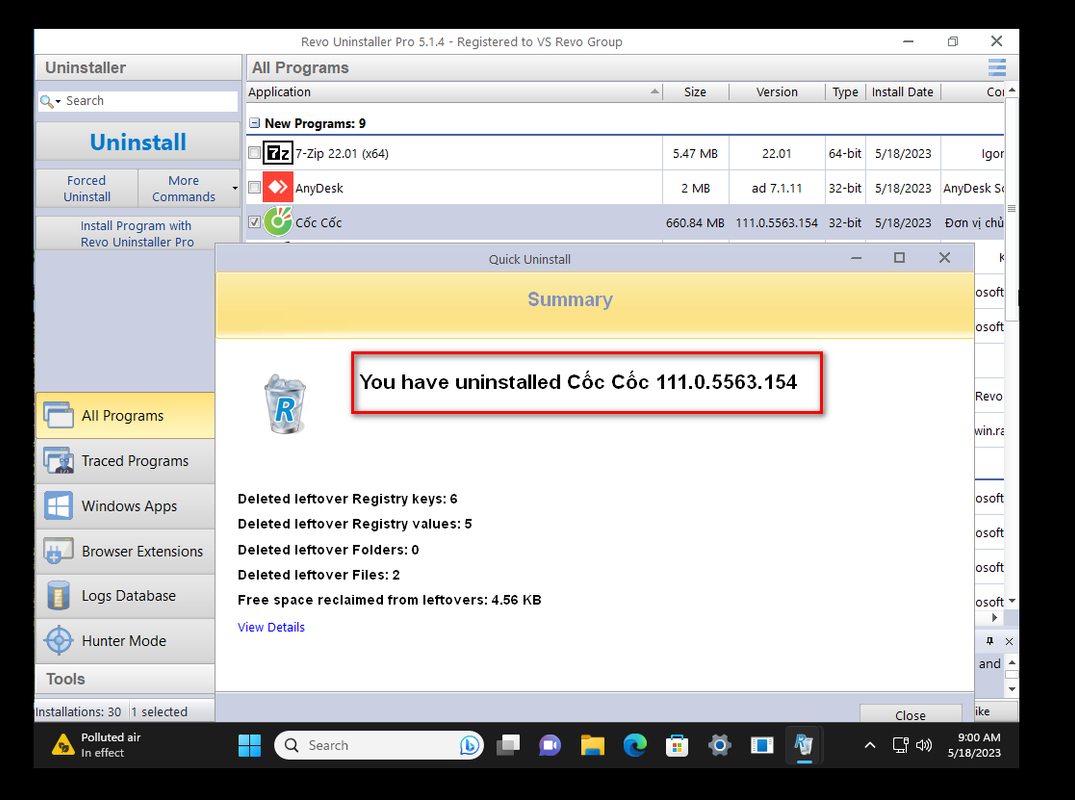Image resolution: width=1075 pixels, height=800 pixels.
Task: Sort by Install Date column
Action: [x=902, y=92]
